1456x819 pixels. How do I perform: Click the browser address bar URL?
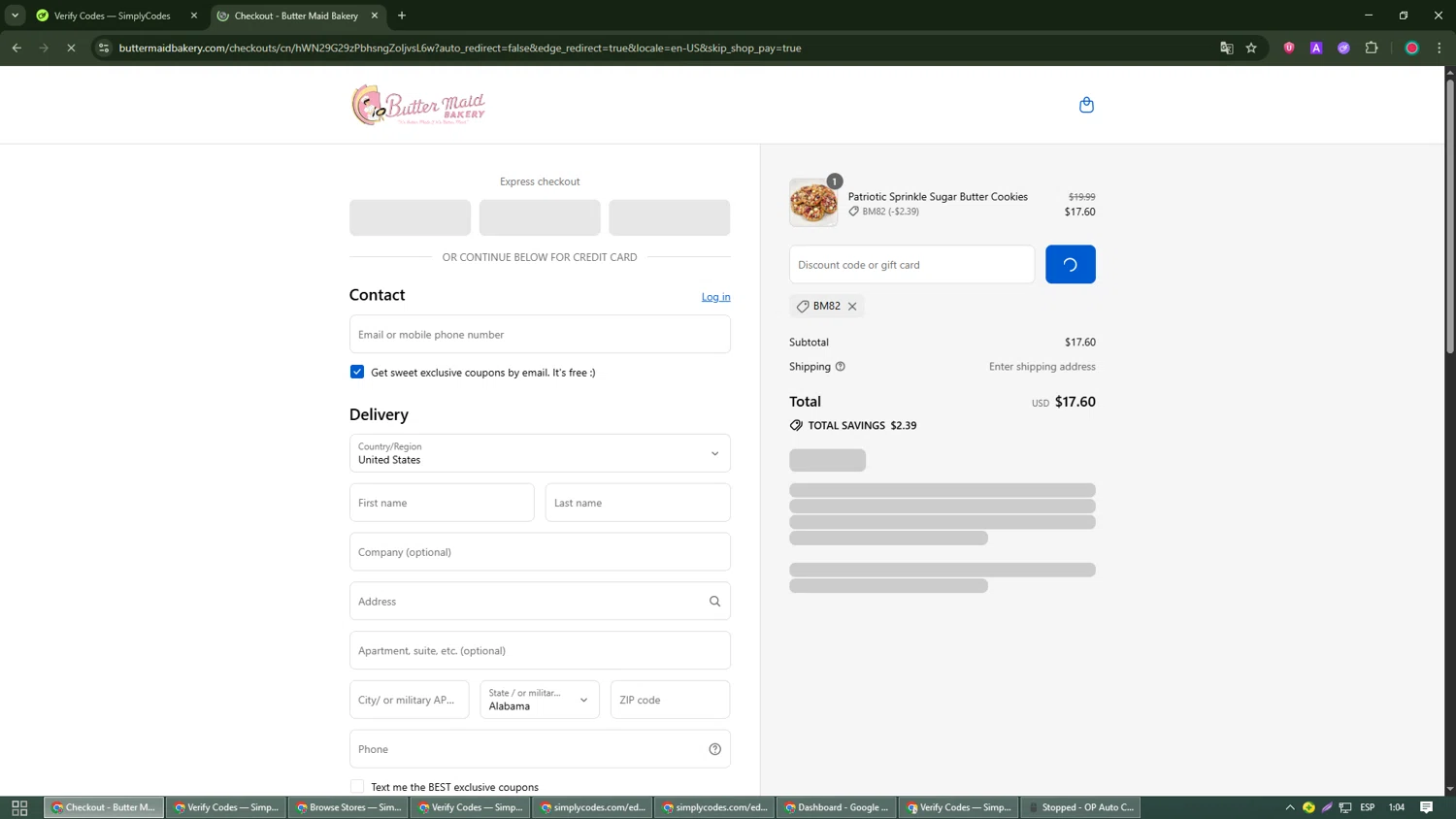click(460, 48)
